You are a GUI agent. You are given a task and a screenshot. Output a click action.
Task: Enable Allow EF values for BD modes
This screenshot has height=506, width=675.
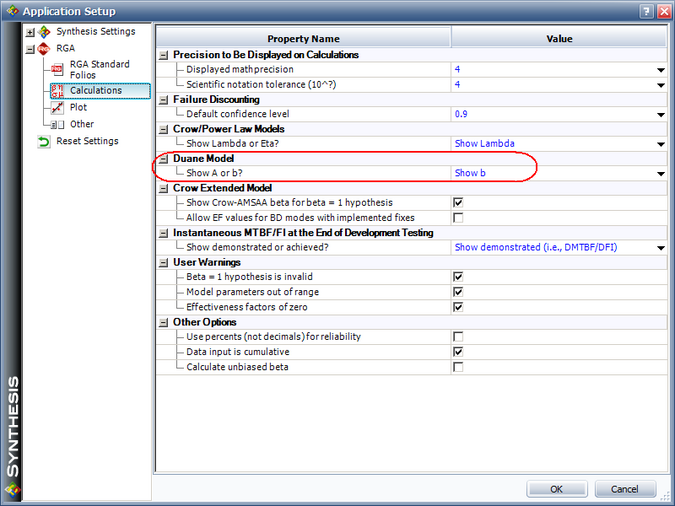(458, 217)
